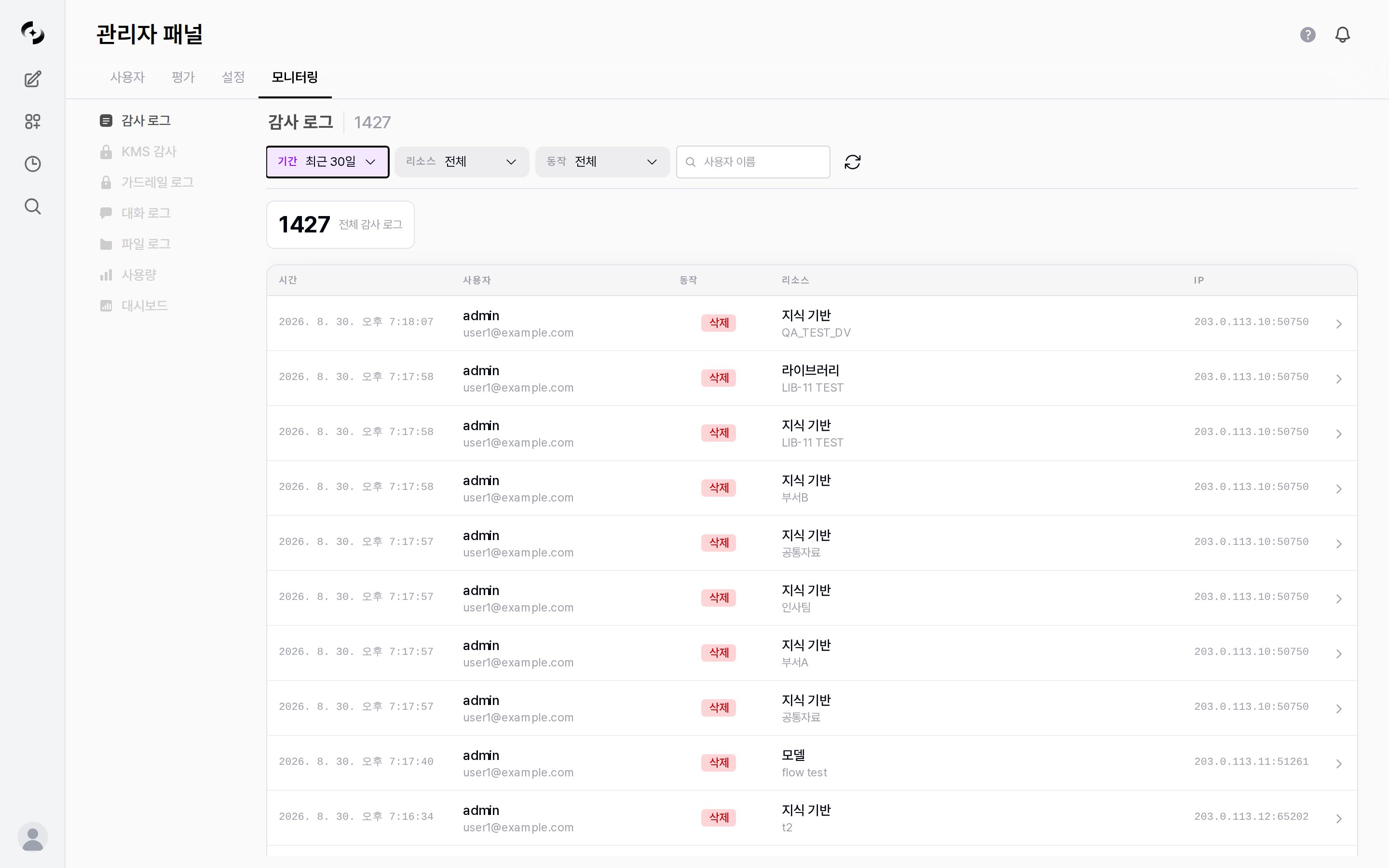Click 삭제 badge in QA_TEST_DV row
This screenshot has width=1389, height=868.
coord(719,323)
